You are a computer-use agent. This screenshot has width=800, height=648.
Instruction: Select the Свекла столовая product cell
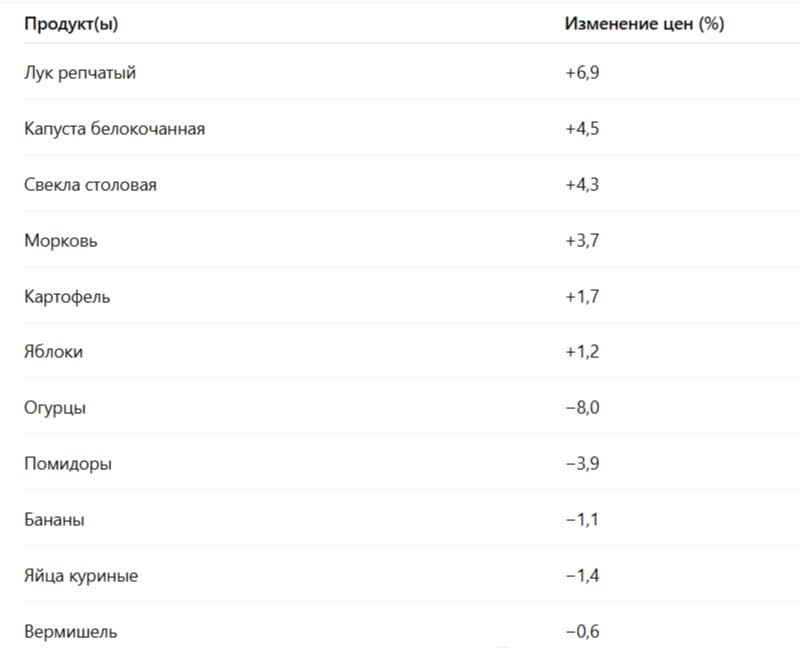pos(90,184)
